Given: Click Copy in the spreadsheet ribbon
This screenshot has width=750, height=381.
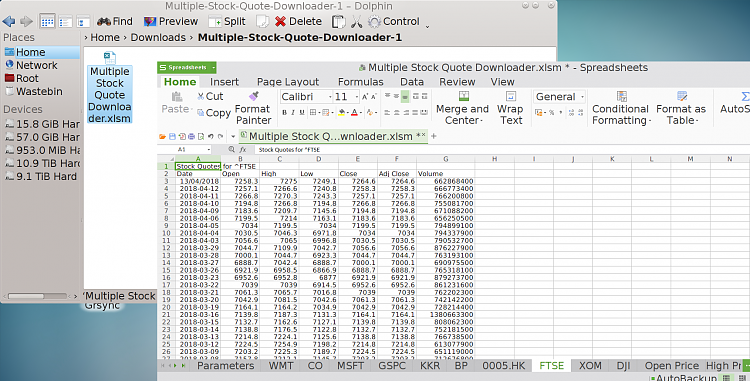Looking at the screenshot, I should pos(213,113).
